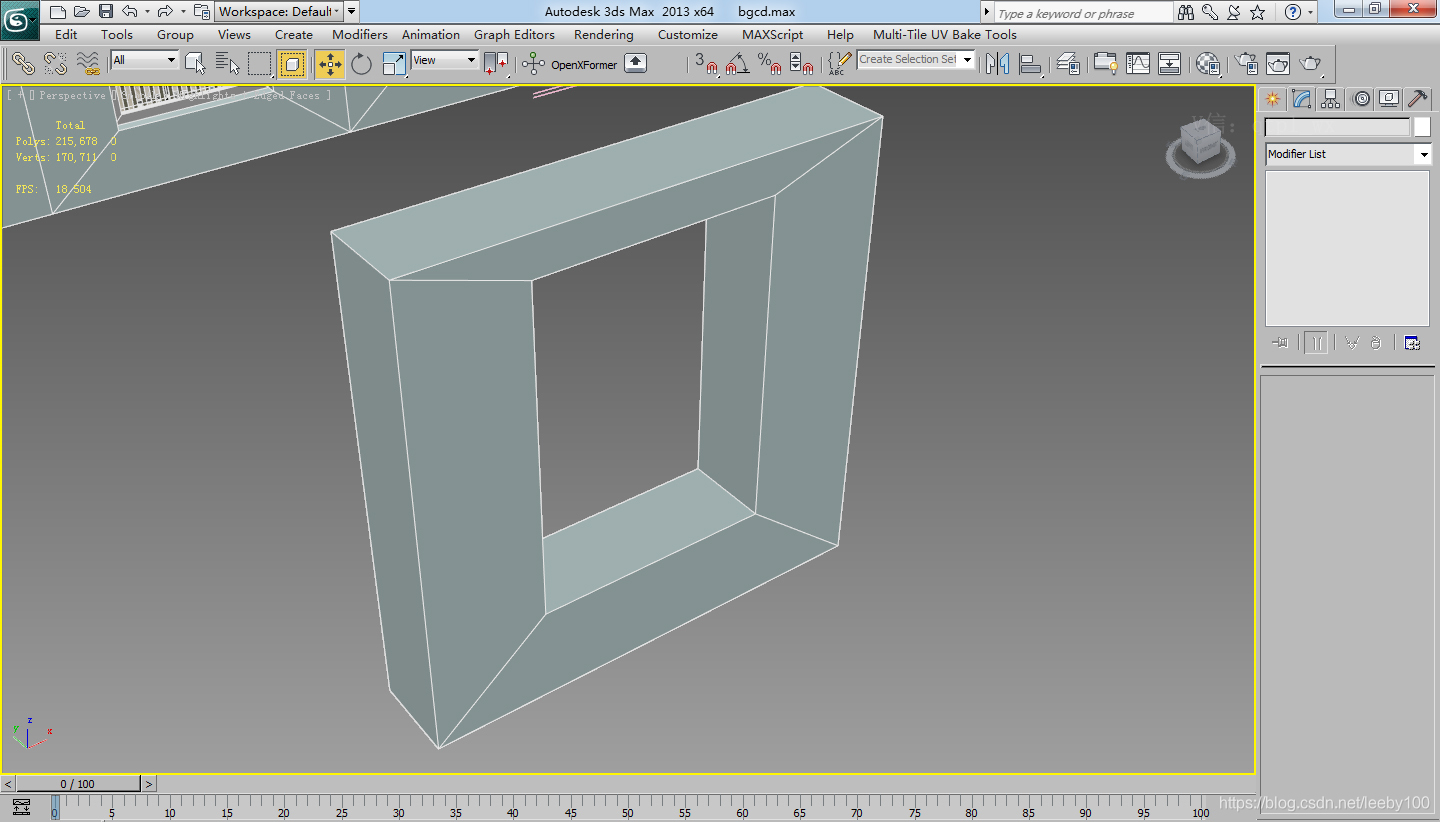Open the Curve Editor icon
This screenshot has width=1440, height=822.
pyautogui.click(x=1138, y=63)
